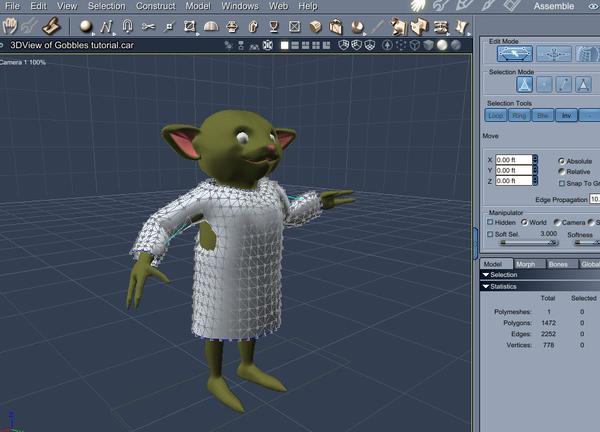The height and width of the screenshot is (432, 600).
Task: Select the square frame tool in toolbar
Action: pyautogui.click(x=189, y=26)
